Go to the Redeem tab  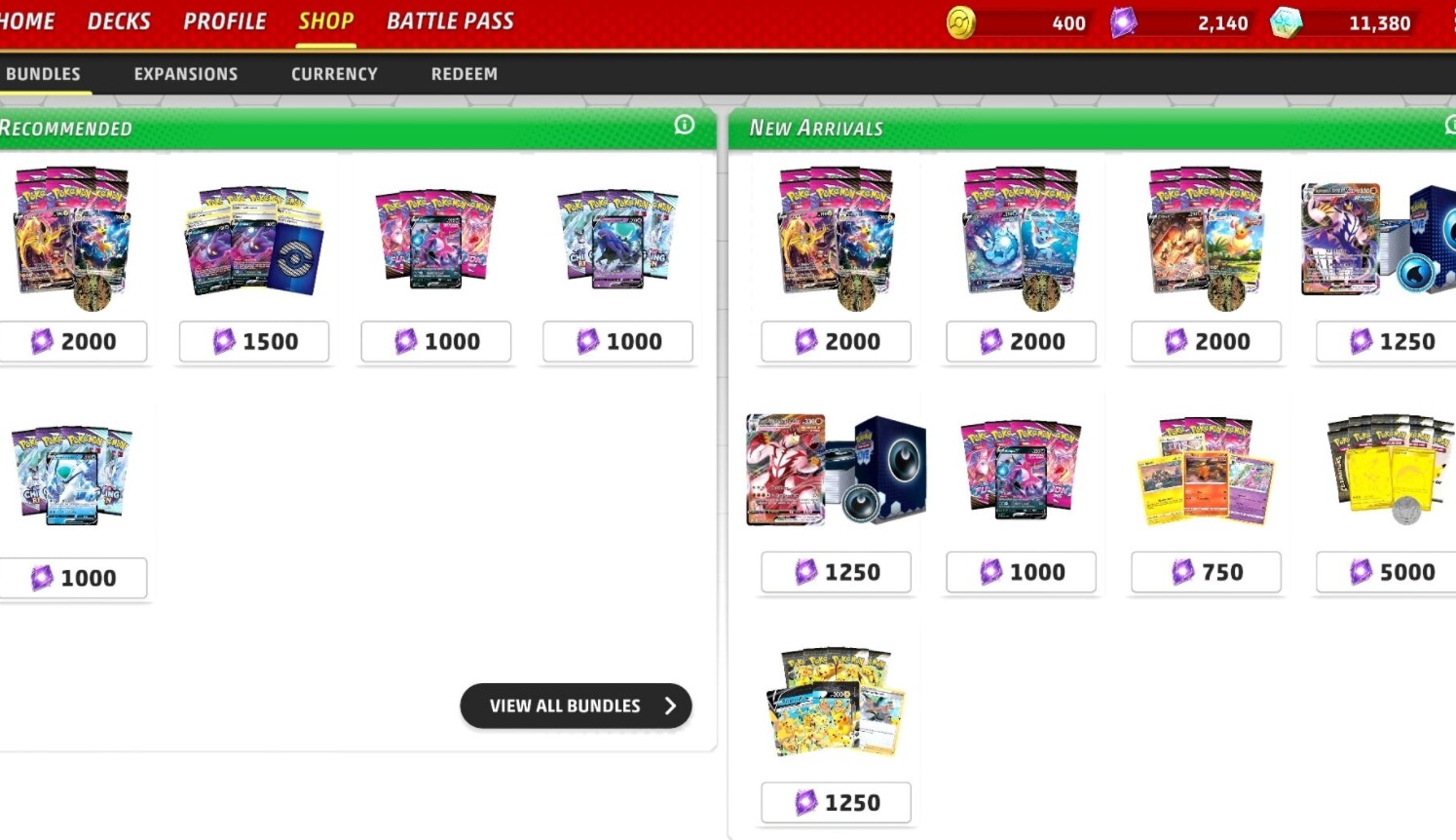click(465, 74)
